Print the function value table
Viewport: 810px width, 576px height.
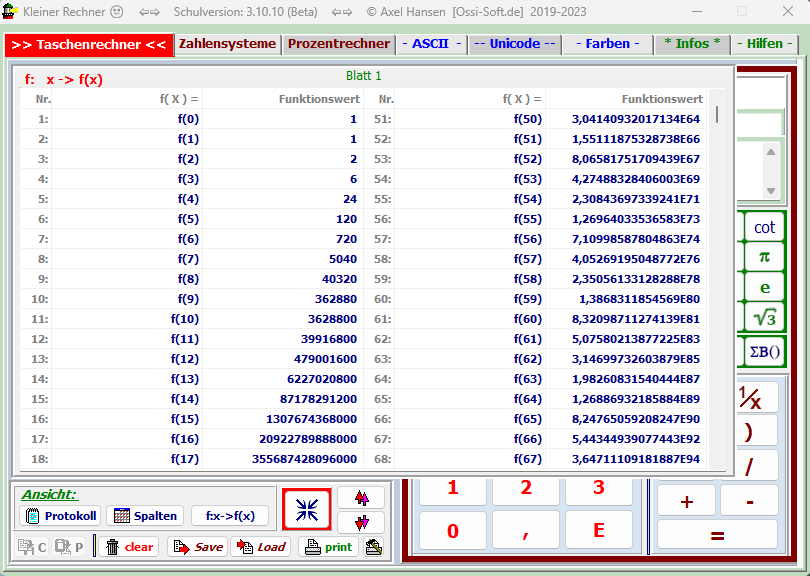pyautogui.click(x=328, y=547)
